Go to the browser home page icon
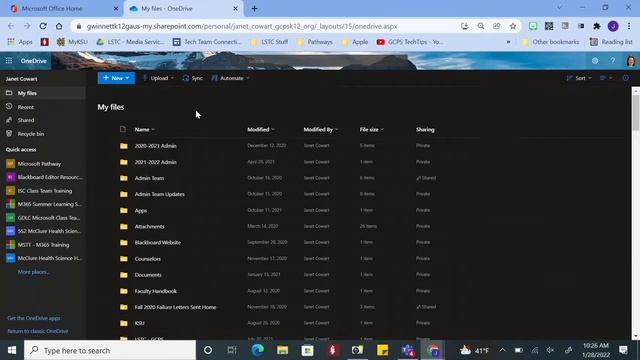Image resolution: width=640 pixels, height=360 pixels. pos(59,26)
